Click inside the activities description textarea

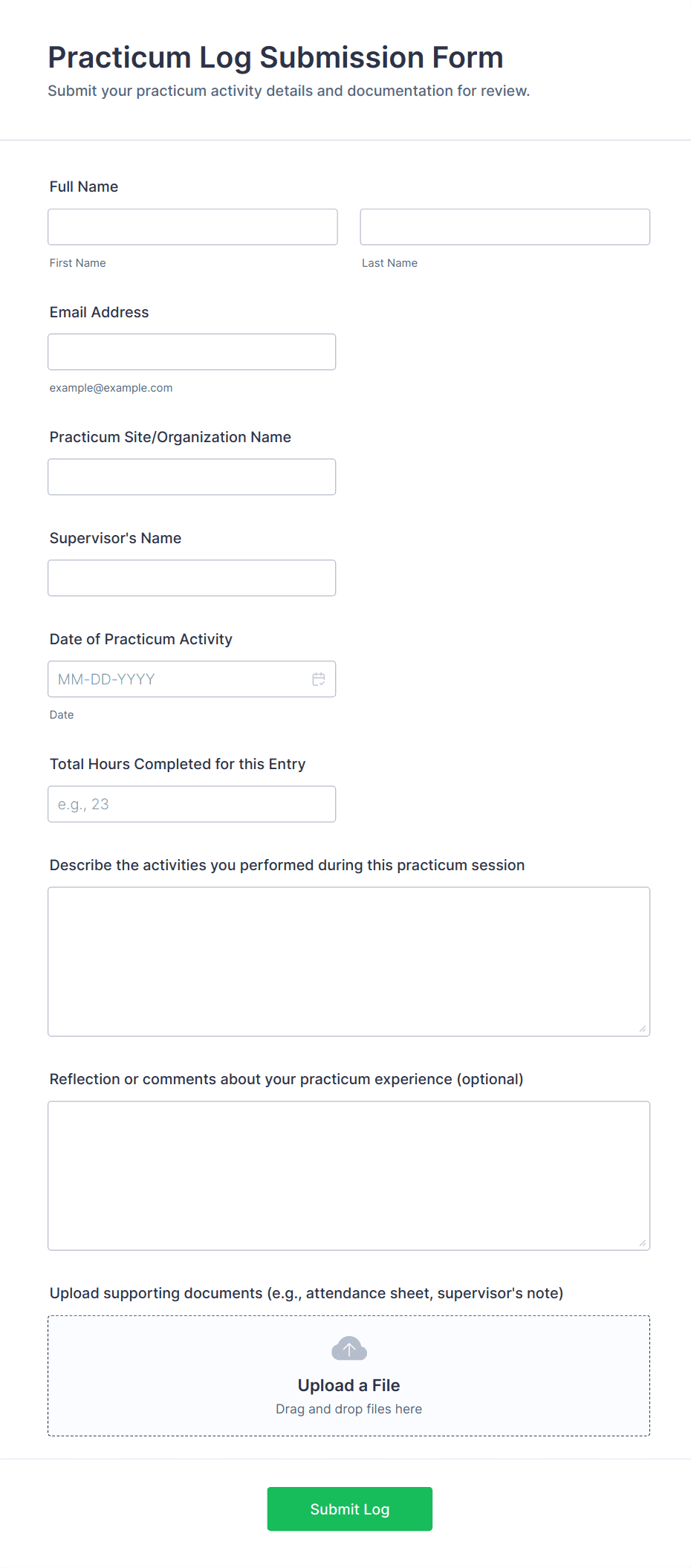coord(348,961)
